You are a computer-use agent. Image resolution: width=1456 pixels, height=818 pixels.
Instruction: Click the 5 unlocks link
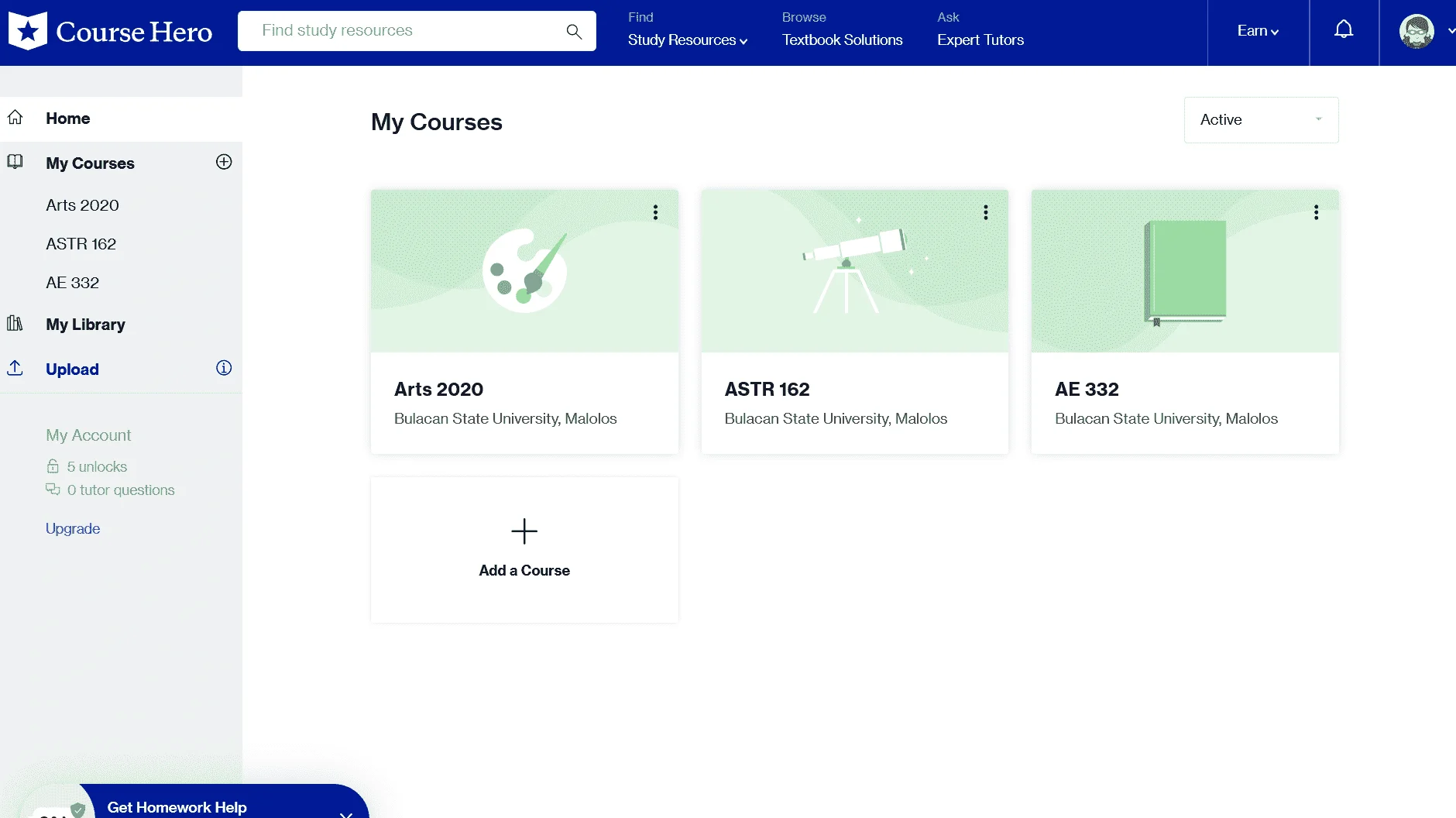coord(97,466)
